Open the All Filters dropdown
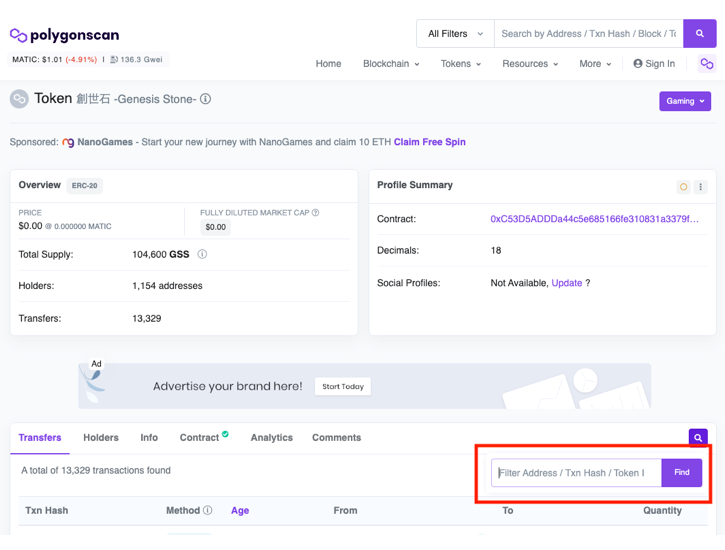The image size is (725, 550). (x=455, y=34)
